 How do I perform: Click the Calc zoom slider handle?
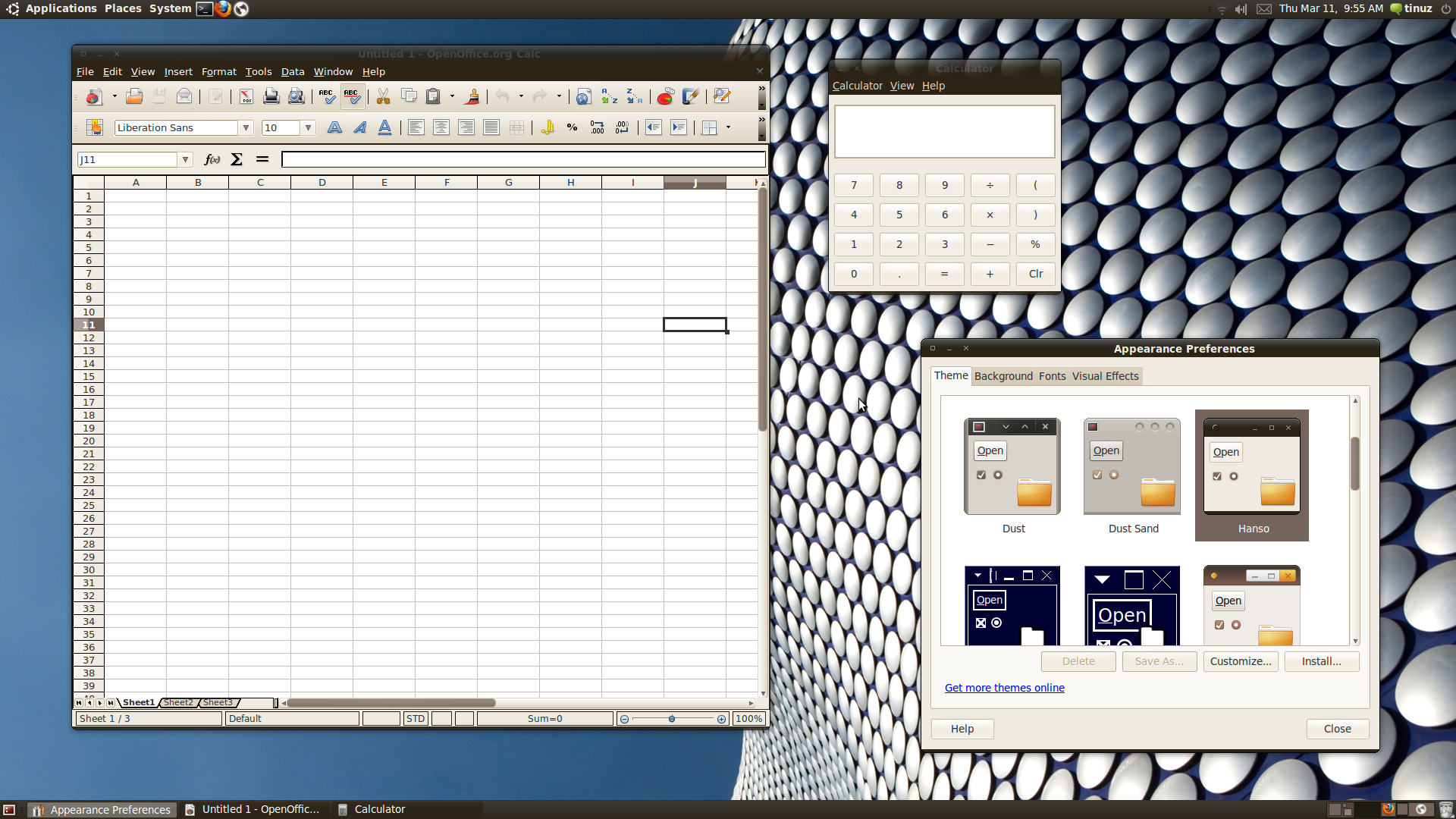672,719
